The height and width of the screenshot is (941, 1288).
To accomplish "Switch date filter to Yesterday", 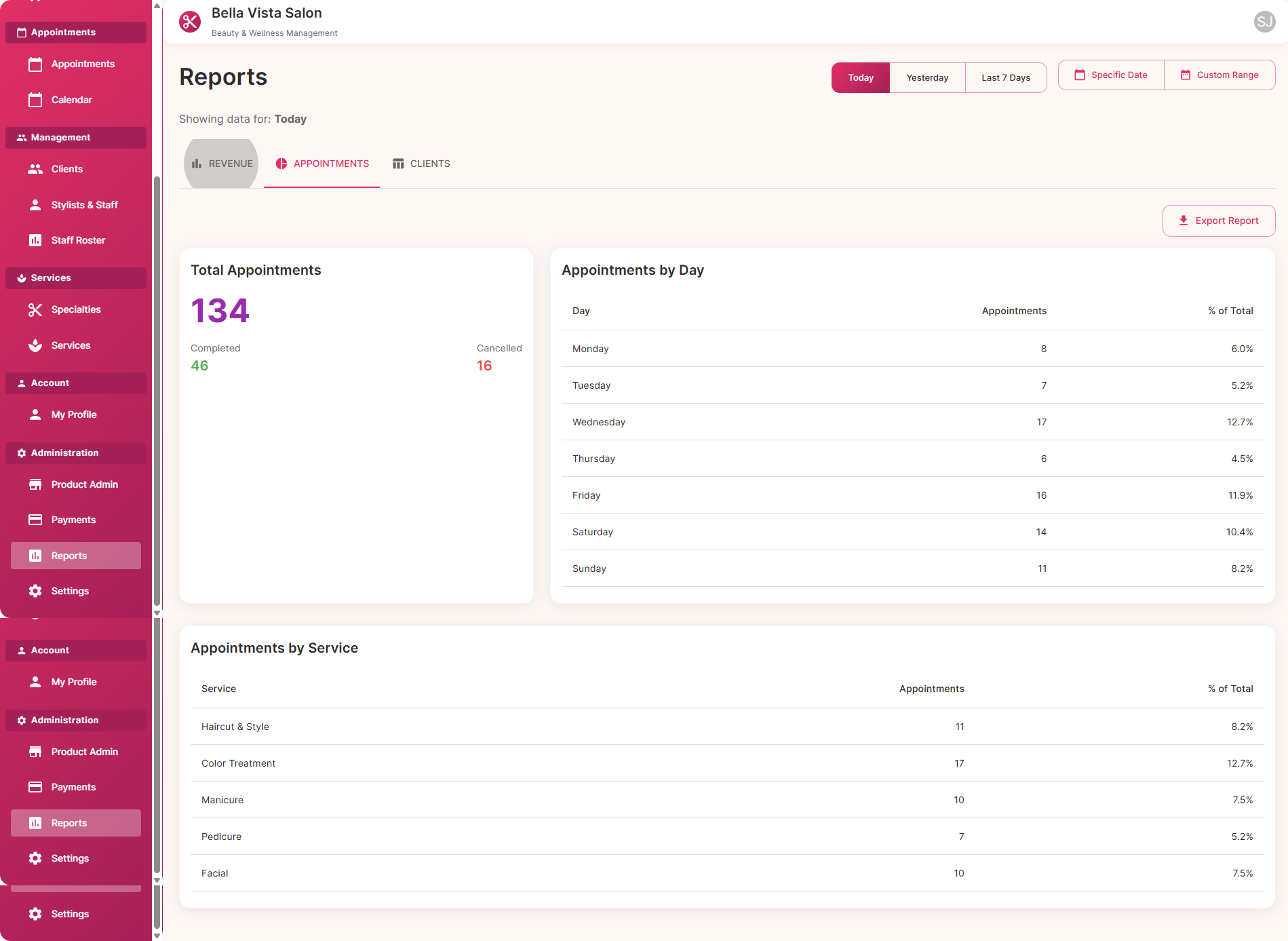I will pyautogui.click(x=927, y=77).
